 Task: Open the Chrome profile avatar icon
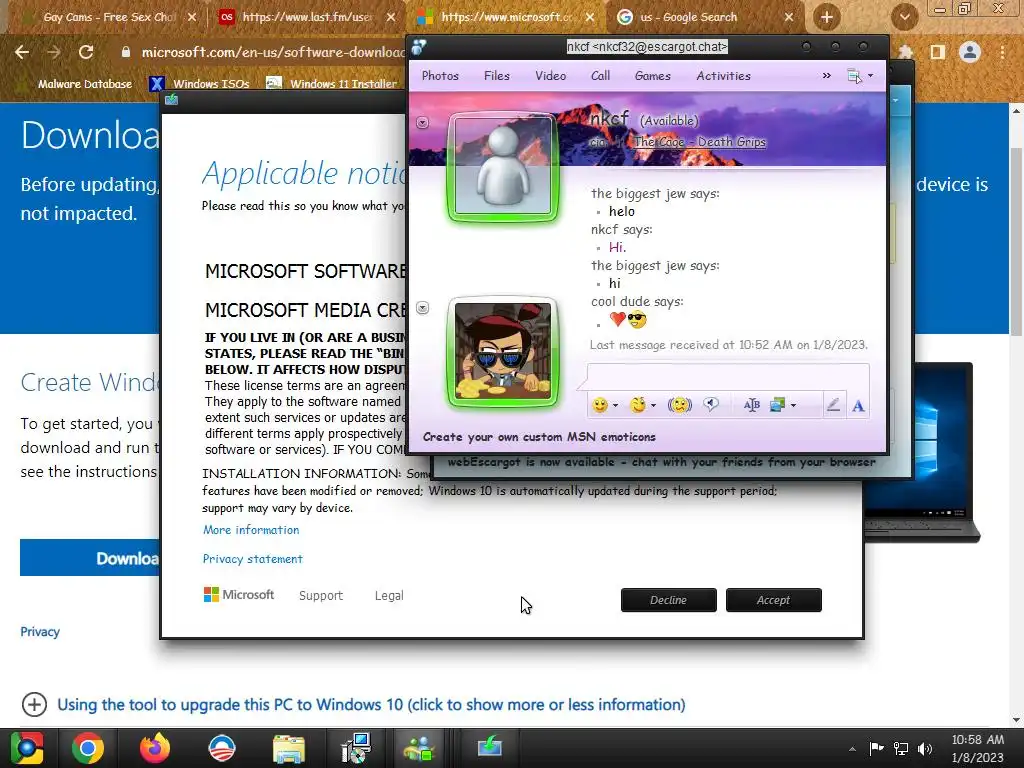(970, 52)
